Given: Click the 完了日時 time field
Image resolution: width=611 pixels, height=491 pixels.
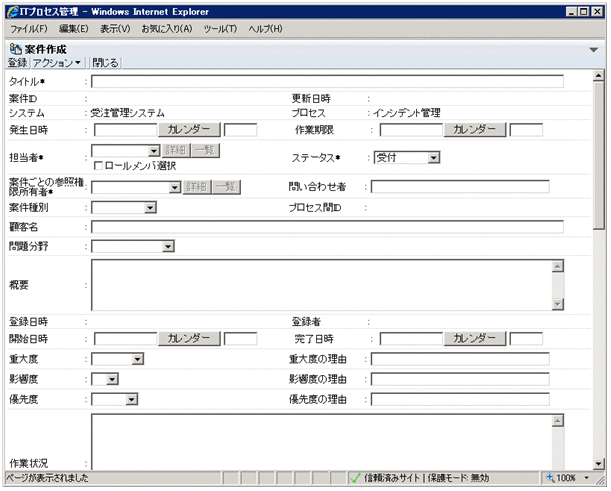Looking at the screenshot, I should click(526, 339).
